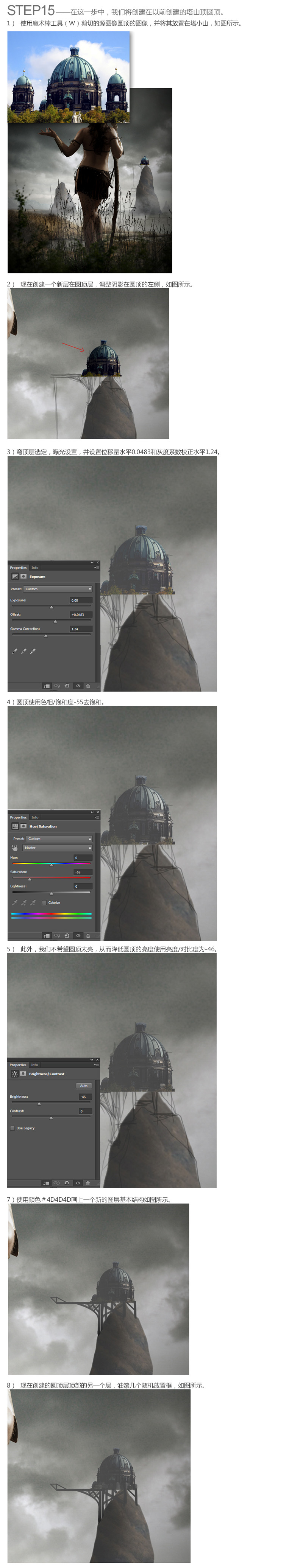The image size is (303, 1568).
Task: Enable the Colorize checkbox
Action: [44, 903]
